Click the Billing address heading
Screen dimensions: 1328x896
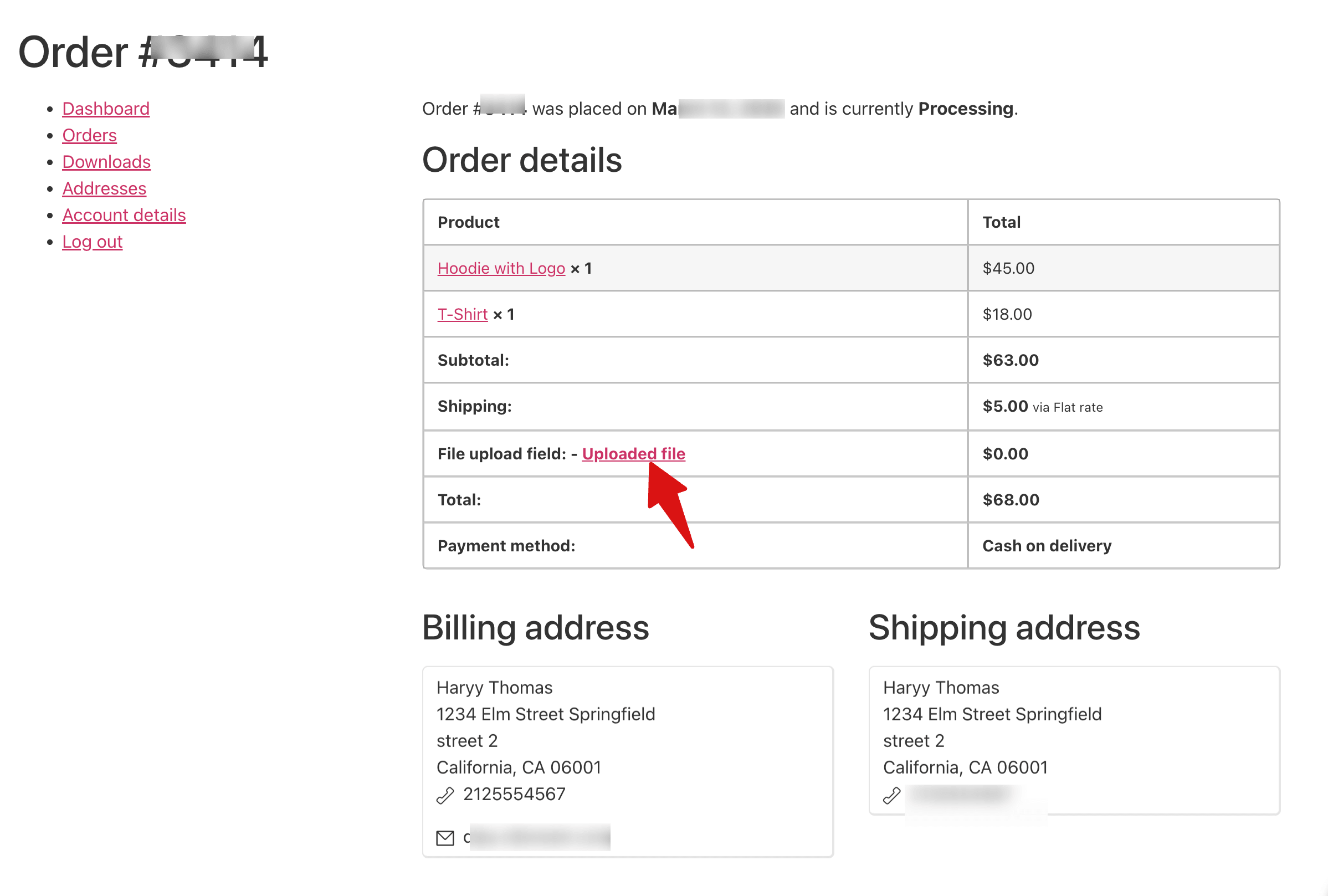coord(535,627)
